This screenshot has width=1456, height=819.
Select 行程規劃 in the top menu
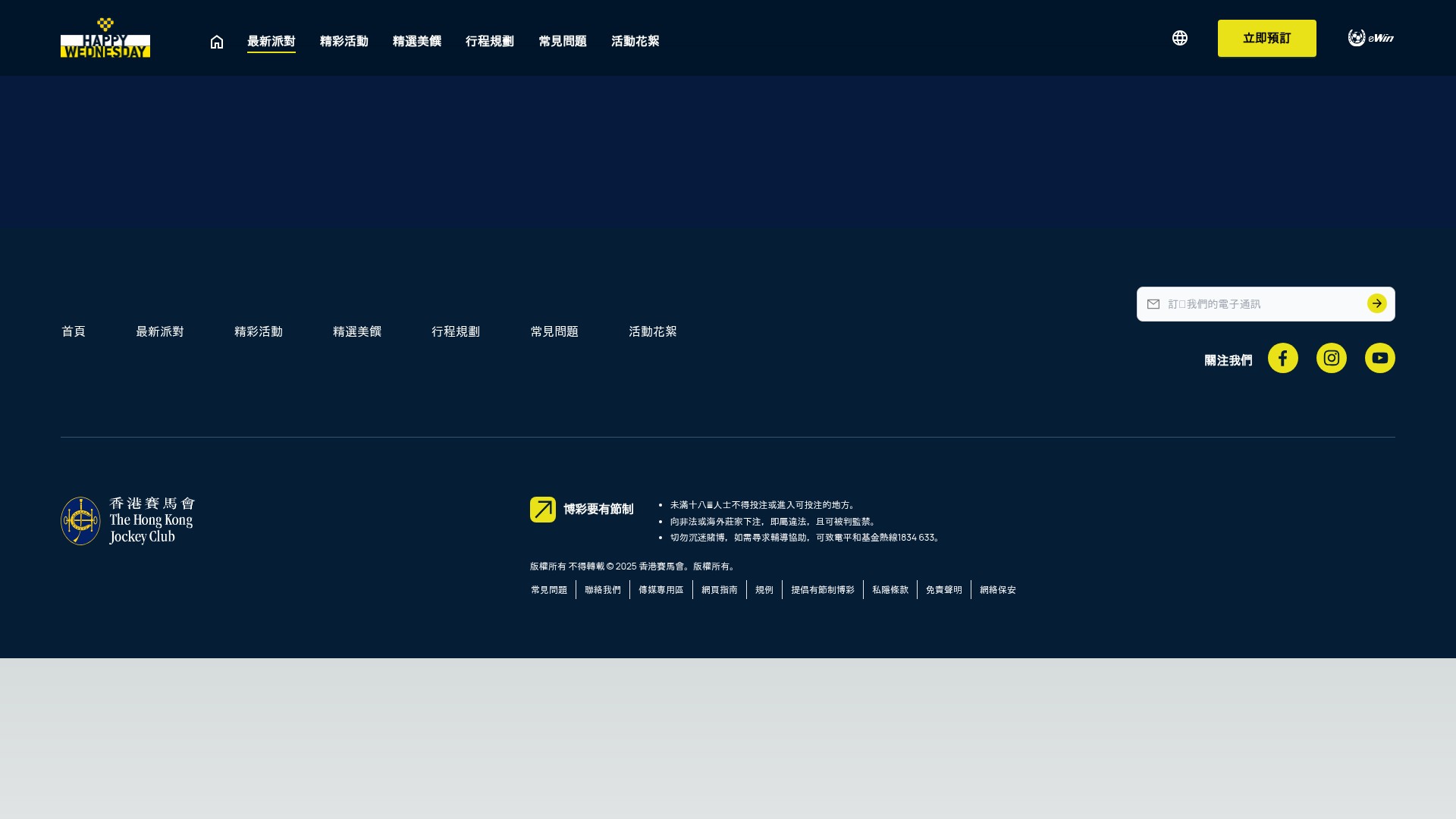[490, 42]
